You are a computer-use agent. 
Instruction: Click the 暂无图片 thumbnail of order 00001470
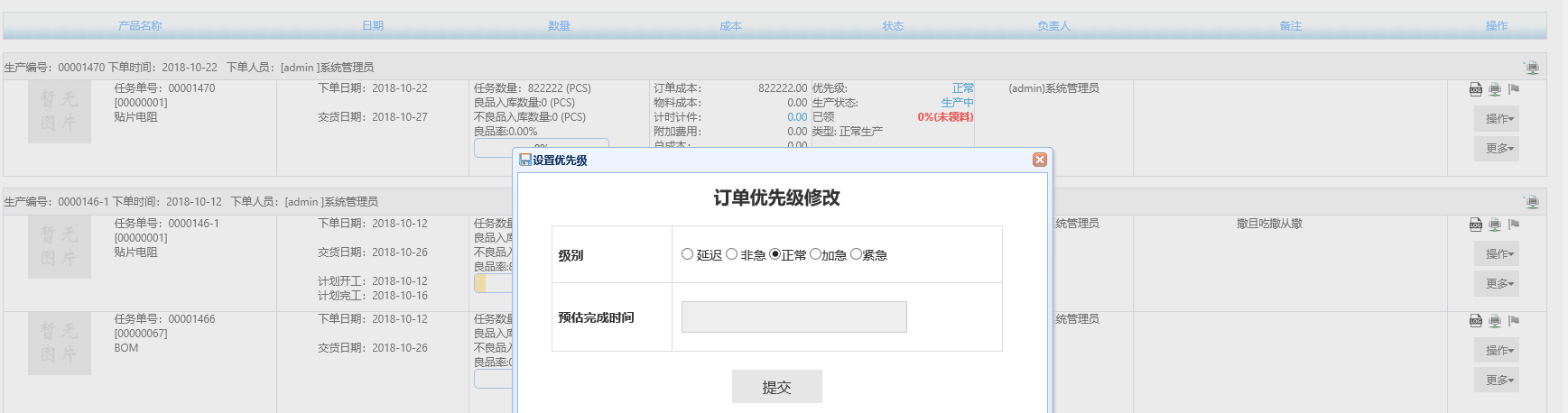pos(60,112)
